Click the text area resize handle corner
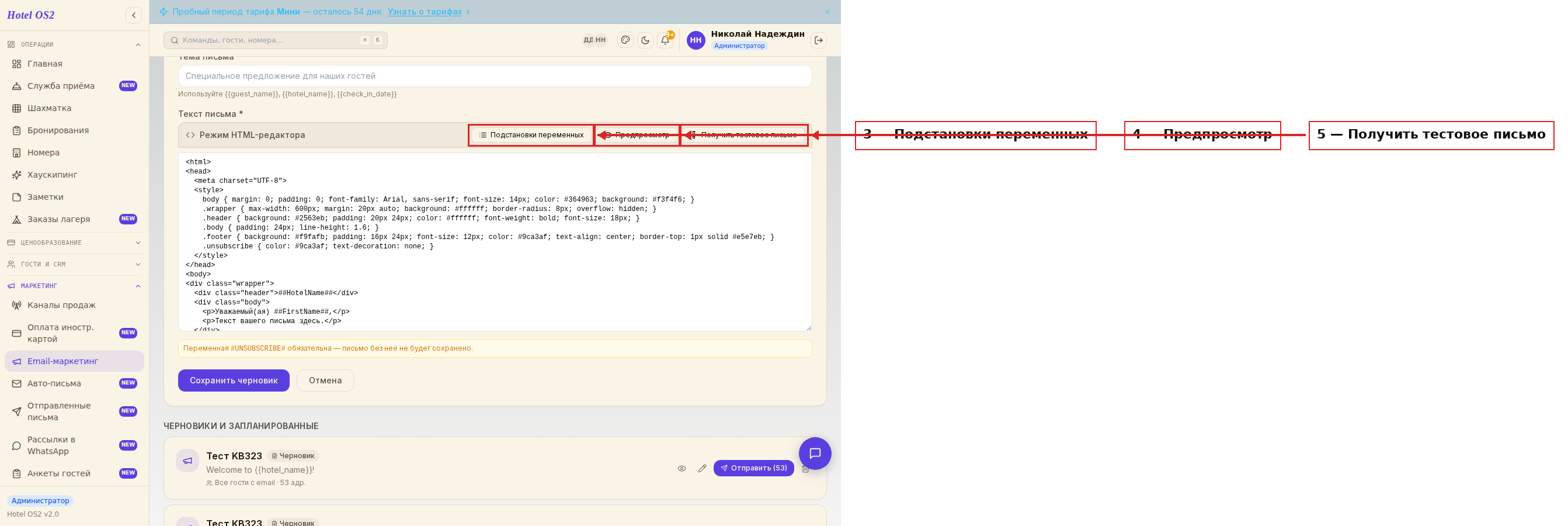1568x526 pixels. coord(808,328)
